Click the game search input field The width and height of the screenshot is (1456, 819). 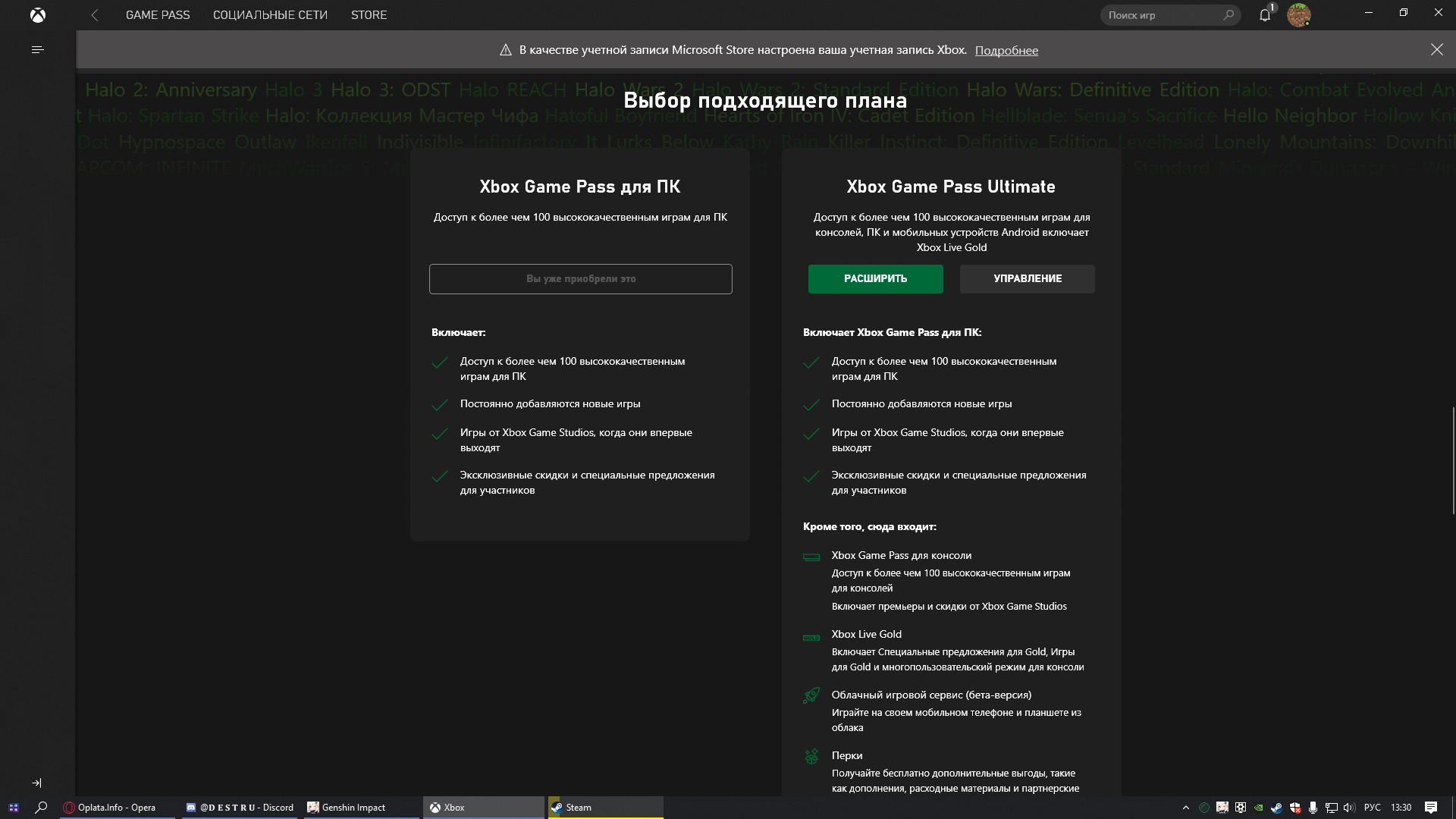click(x=1160, y=15)
